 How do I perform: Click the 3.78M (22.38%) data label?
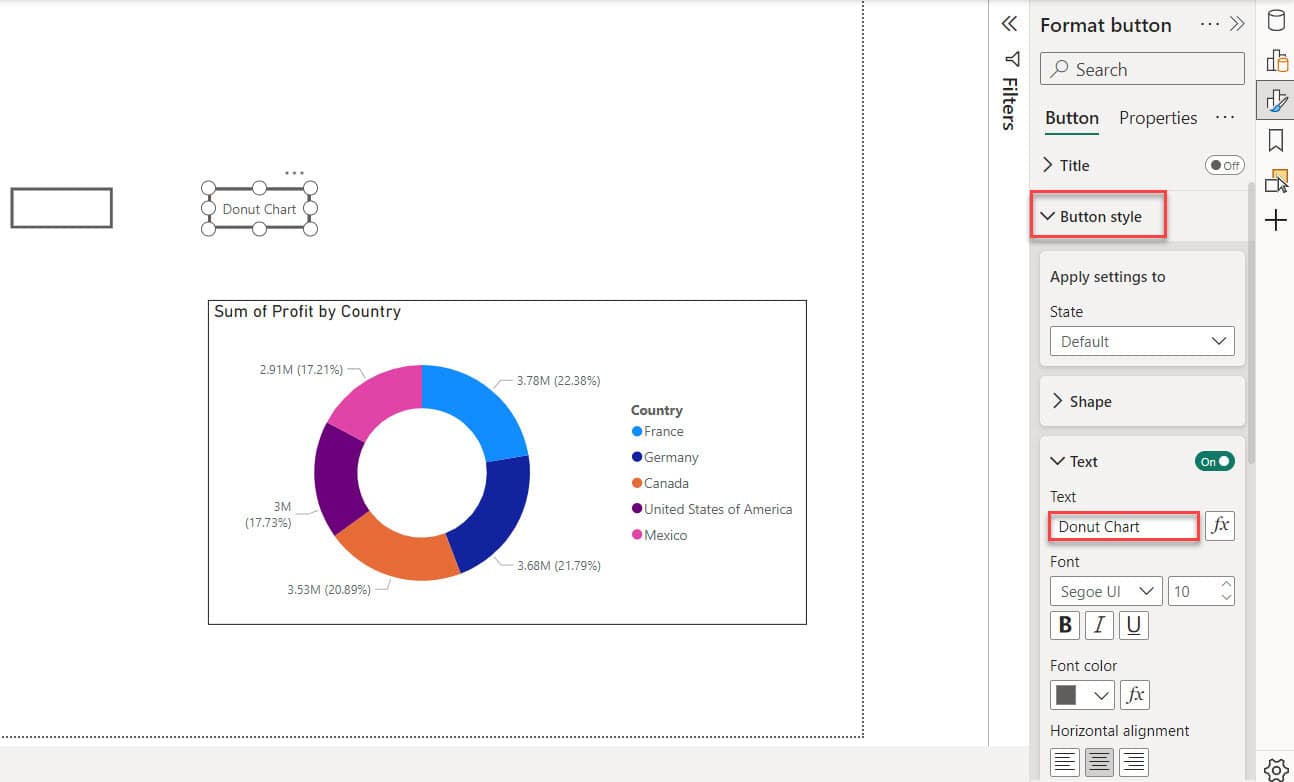[558, 381]
